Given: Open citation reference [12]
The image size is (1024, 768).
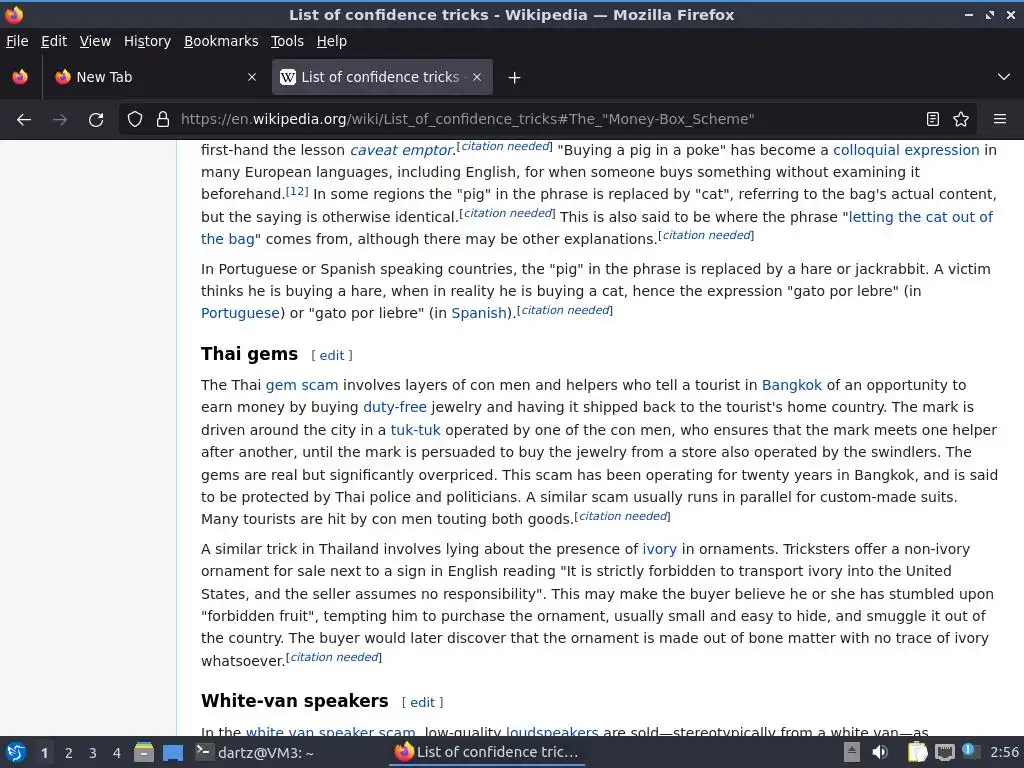Looking at the screenshot, I should click(x=297, y=191).
